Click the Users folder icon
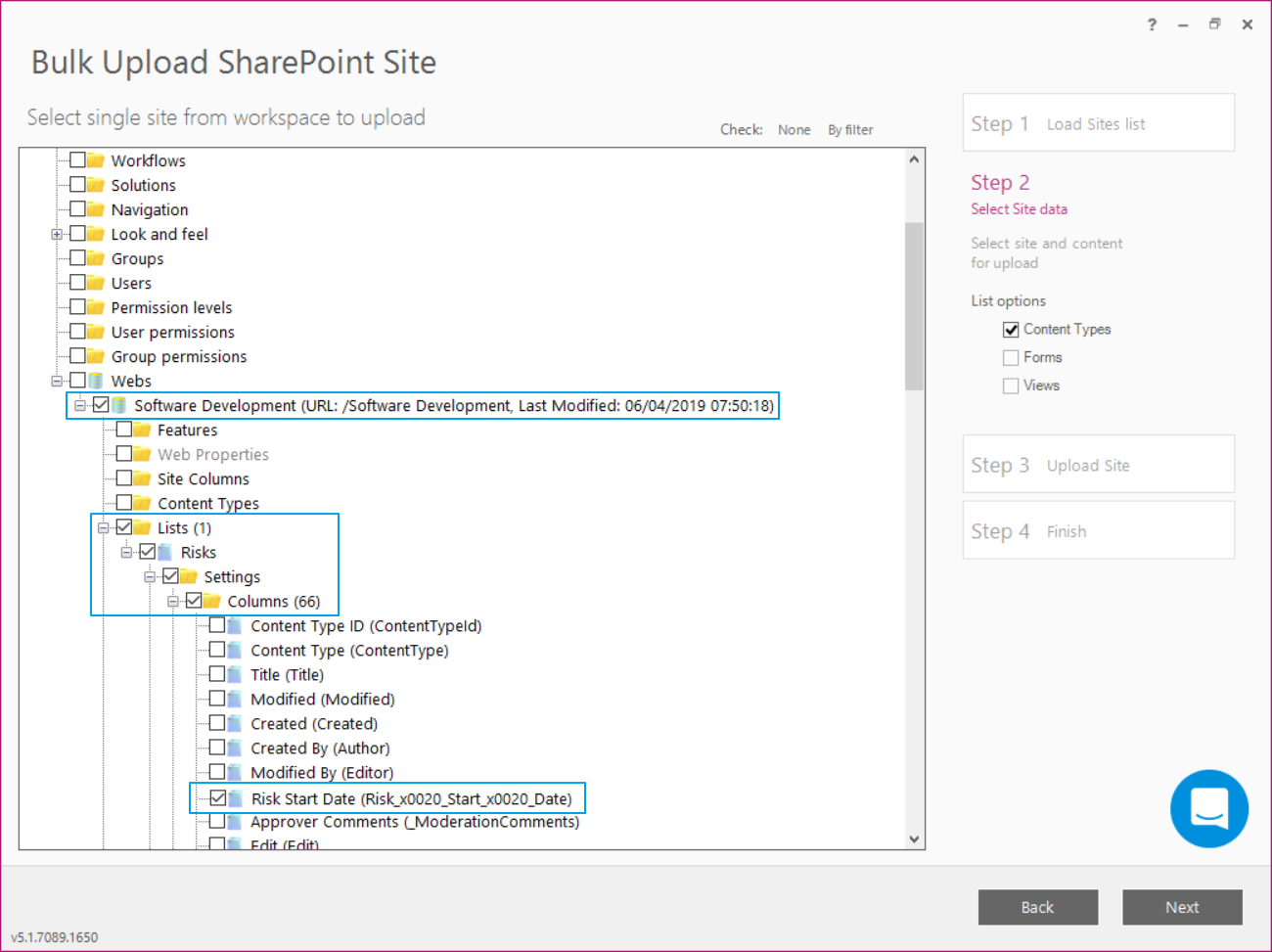The width and height of the screenshot is (1272, 952). click(x=96, y=283)
